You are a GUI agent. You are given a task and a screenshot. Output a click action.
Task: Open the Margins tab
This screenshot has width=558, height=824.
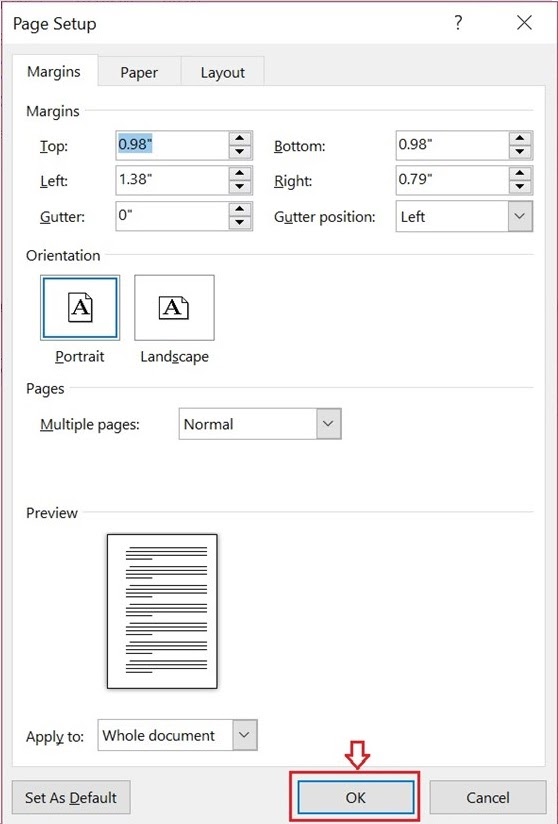coord(54,71)
